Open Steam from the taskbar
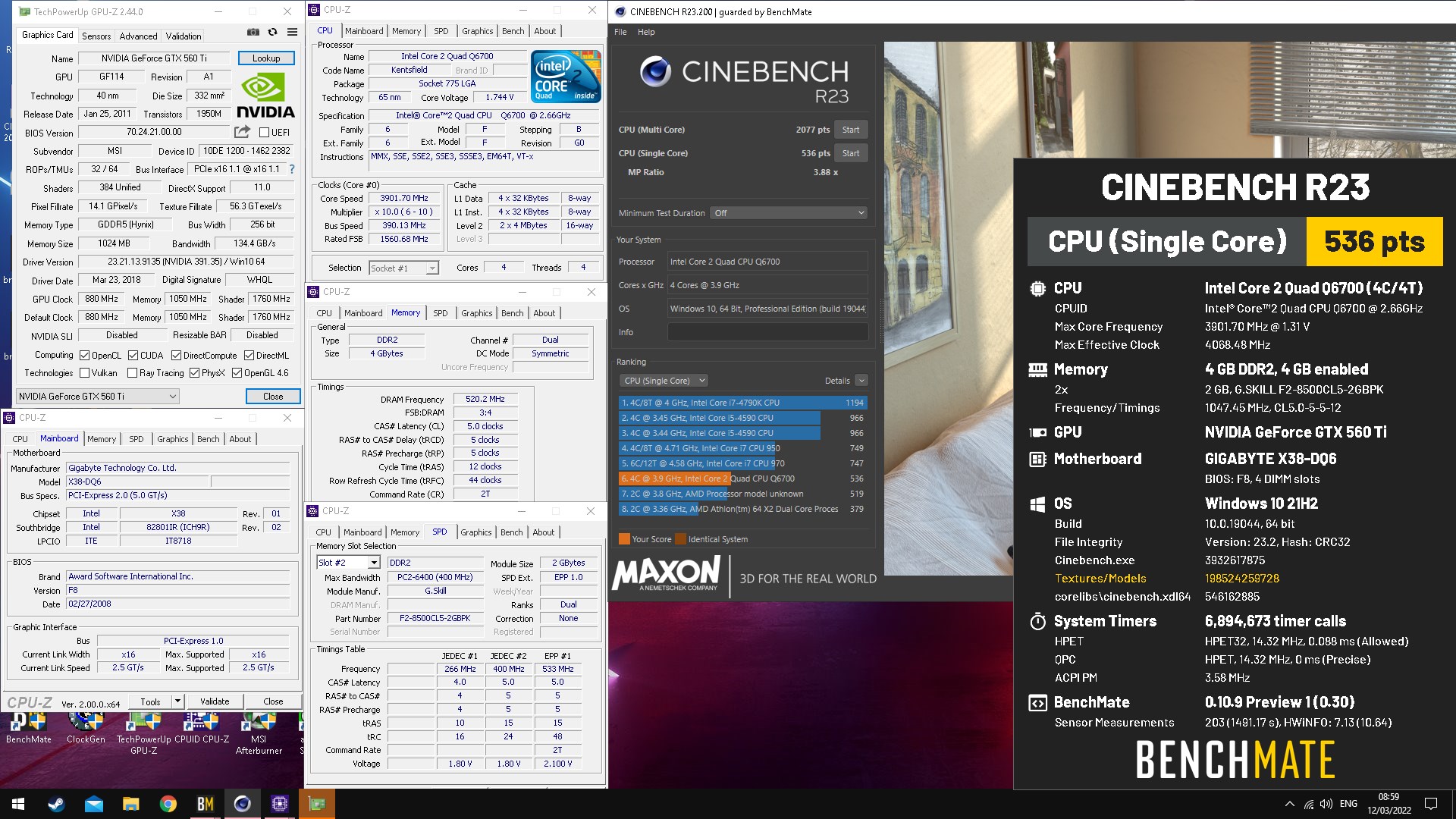Viewport: 1456px width, 819px height. [x=56, y=804]
